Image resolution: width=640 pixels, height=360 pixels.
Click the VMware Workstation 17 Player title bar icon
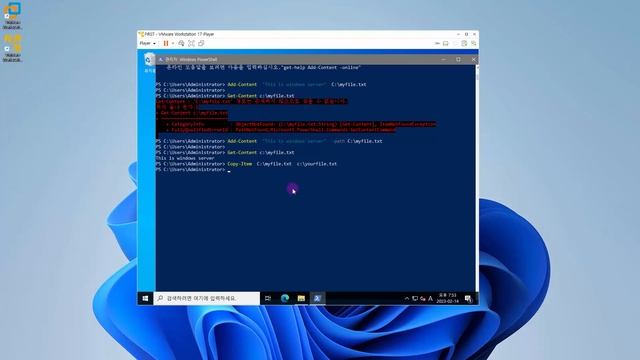point(141,34)
